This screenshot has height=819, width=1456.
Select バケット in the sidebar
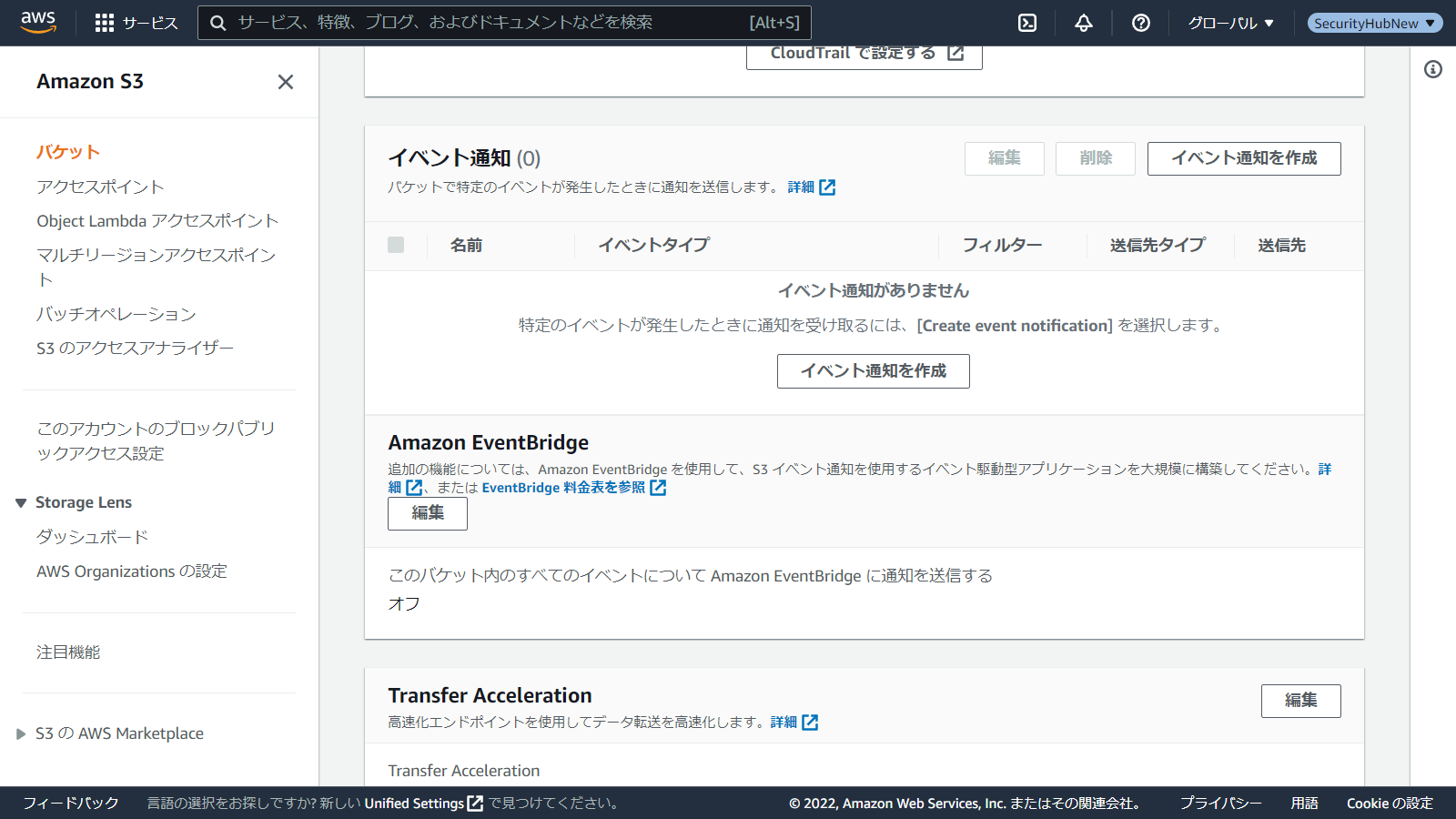tap(68, 152)
